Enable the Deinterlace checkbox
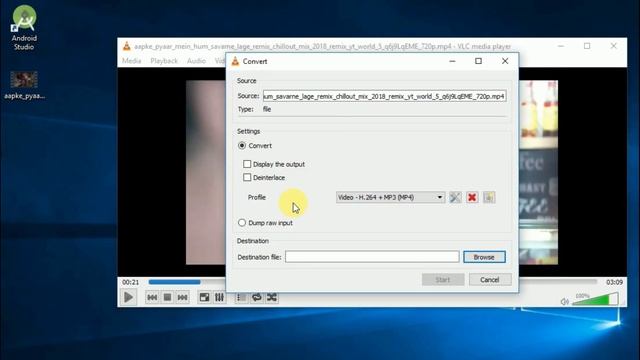This screenshot has height=360, width=640. (x=247, y=178)
